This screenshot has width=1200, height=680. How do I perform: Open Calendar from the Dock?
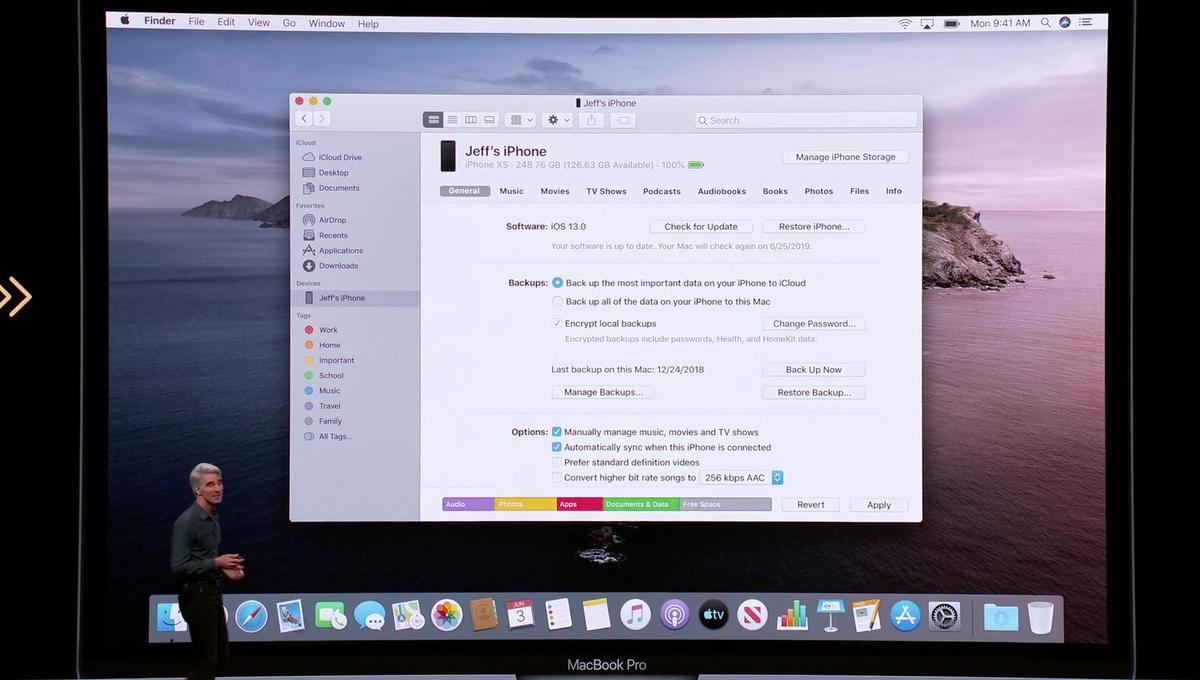pos(520,614)
